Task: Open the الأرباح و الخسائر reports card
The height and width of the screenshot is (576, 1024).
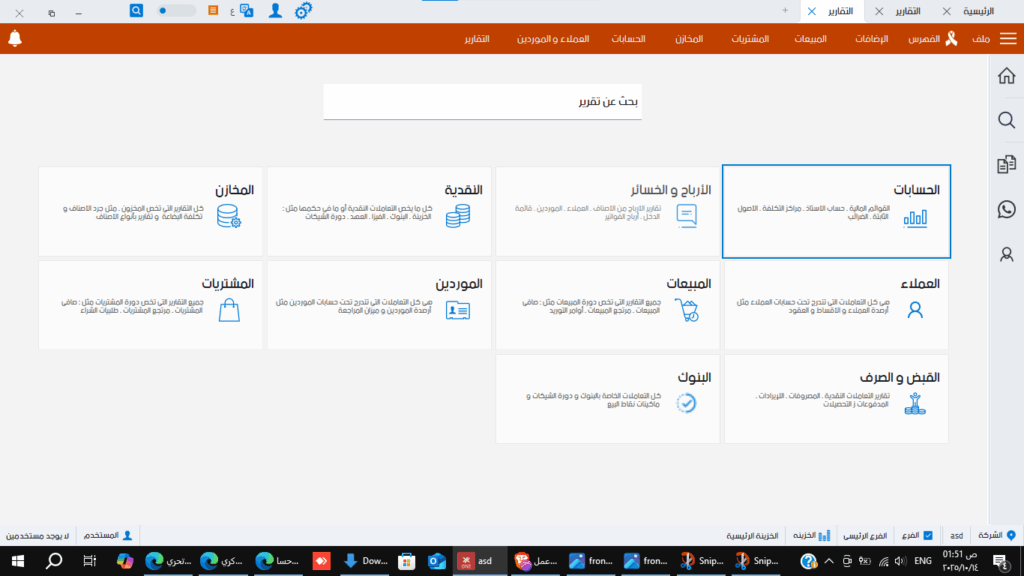Action: (x=607, y=210)
